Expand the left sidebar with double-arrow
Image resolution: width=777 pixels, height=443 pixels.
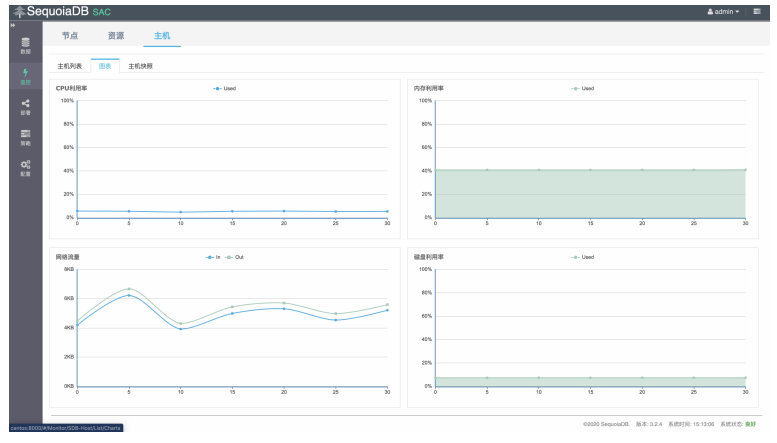click(x=13, y=25)
